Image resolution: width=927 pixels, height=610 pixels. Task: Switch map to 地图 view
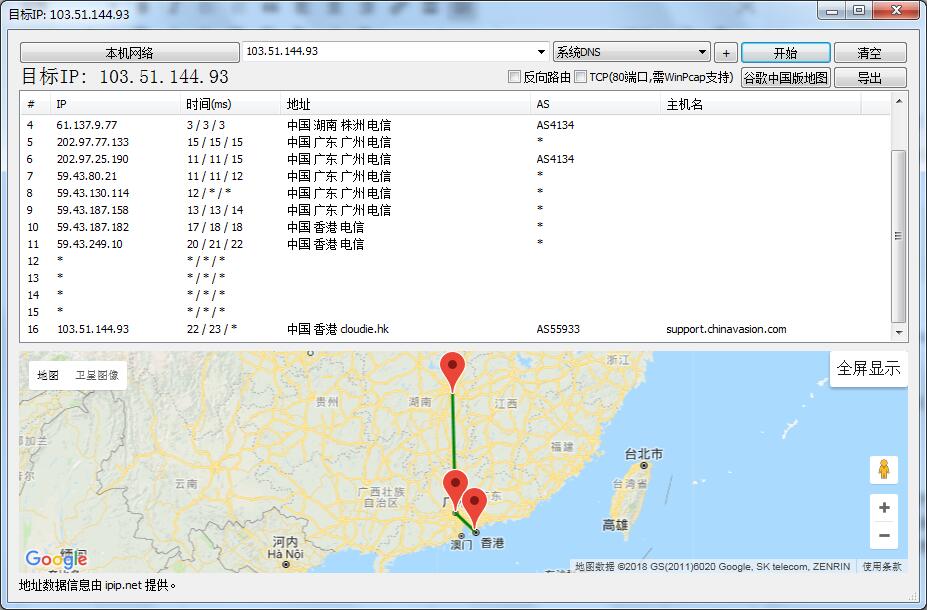coord(48,375)
